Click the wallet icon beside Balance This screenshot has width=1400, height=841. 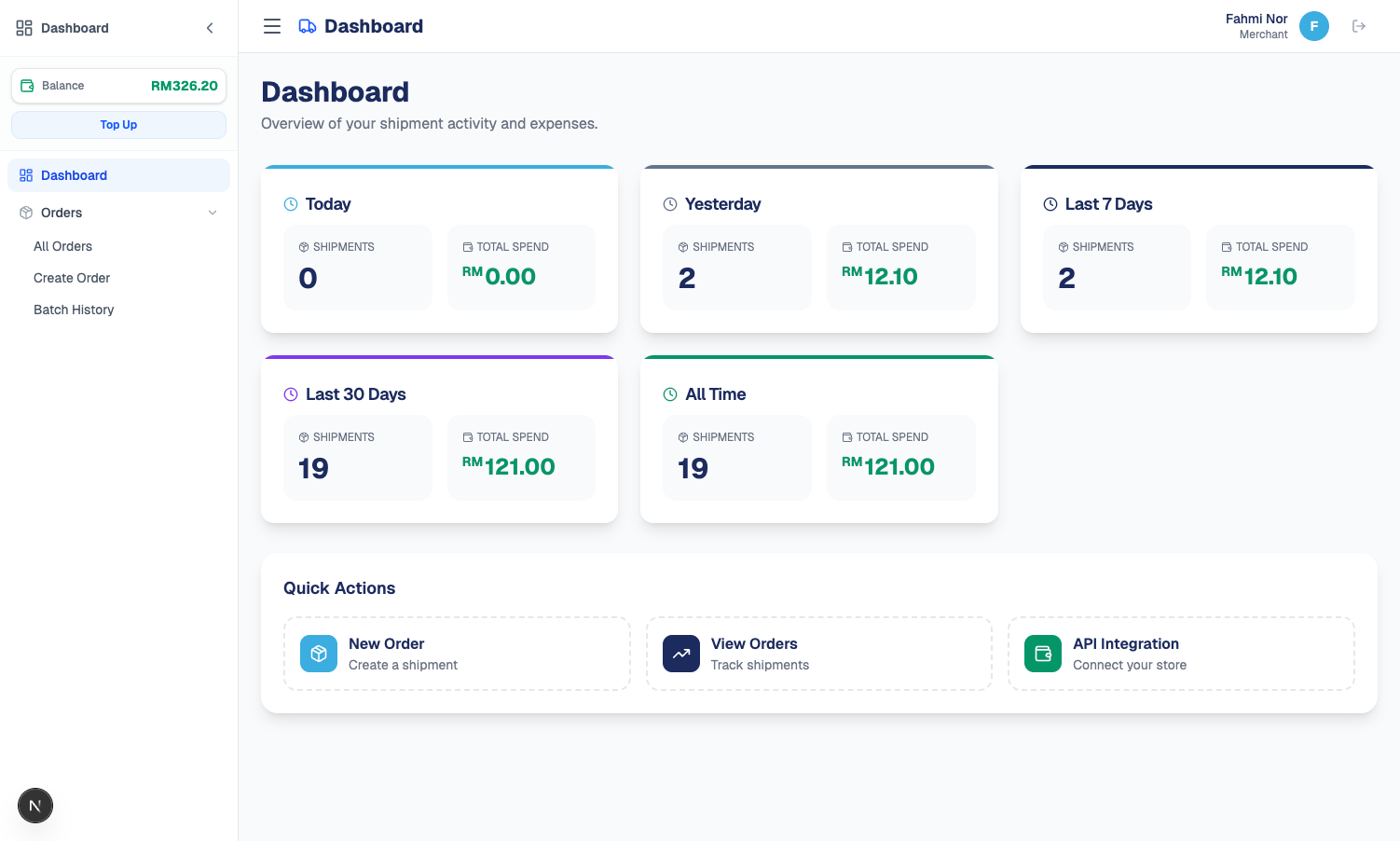[28, 86]
